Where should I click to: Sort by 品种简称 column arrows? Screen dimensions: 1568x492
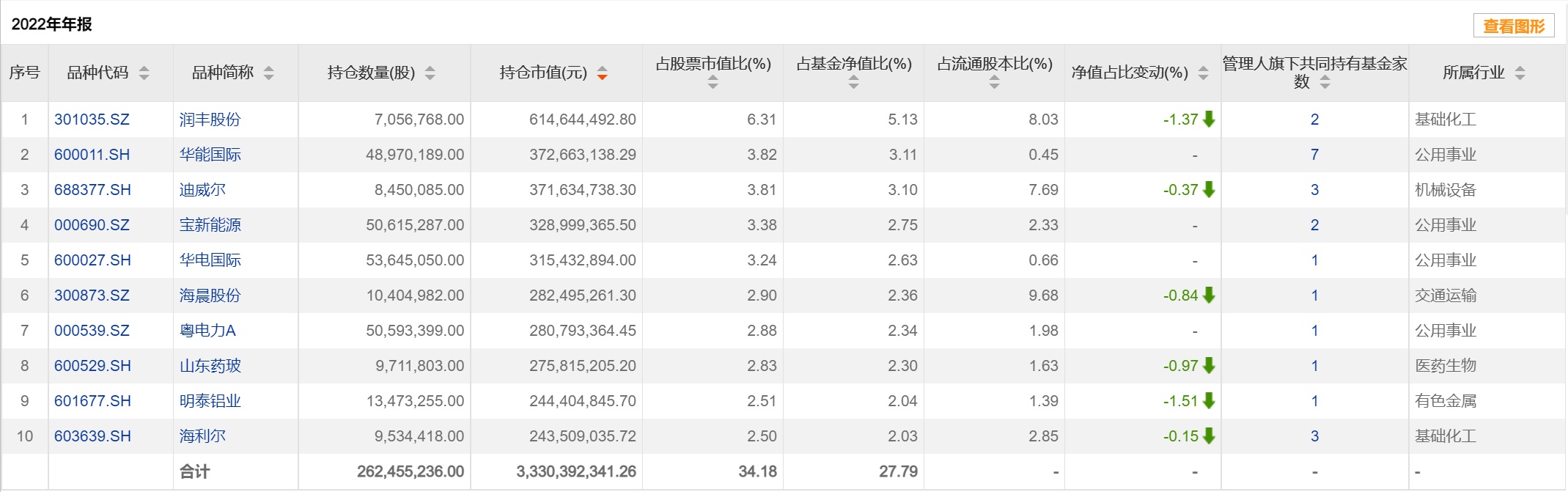click(x=269, y=73)
